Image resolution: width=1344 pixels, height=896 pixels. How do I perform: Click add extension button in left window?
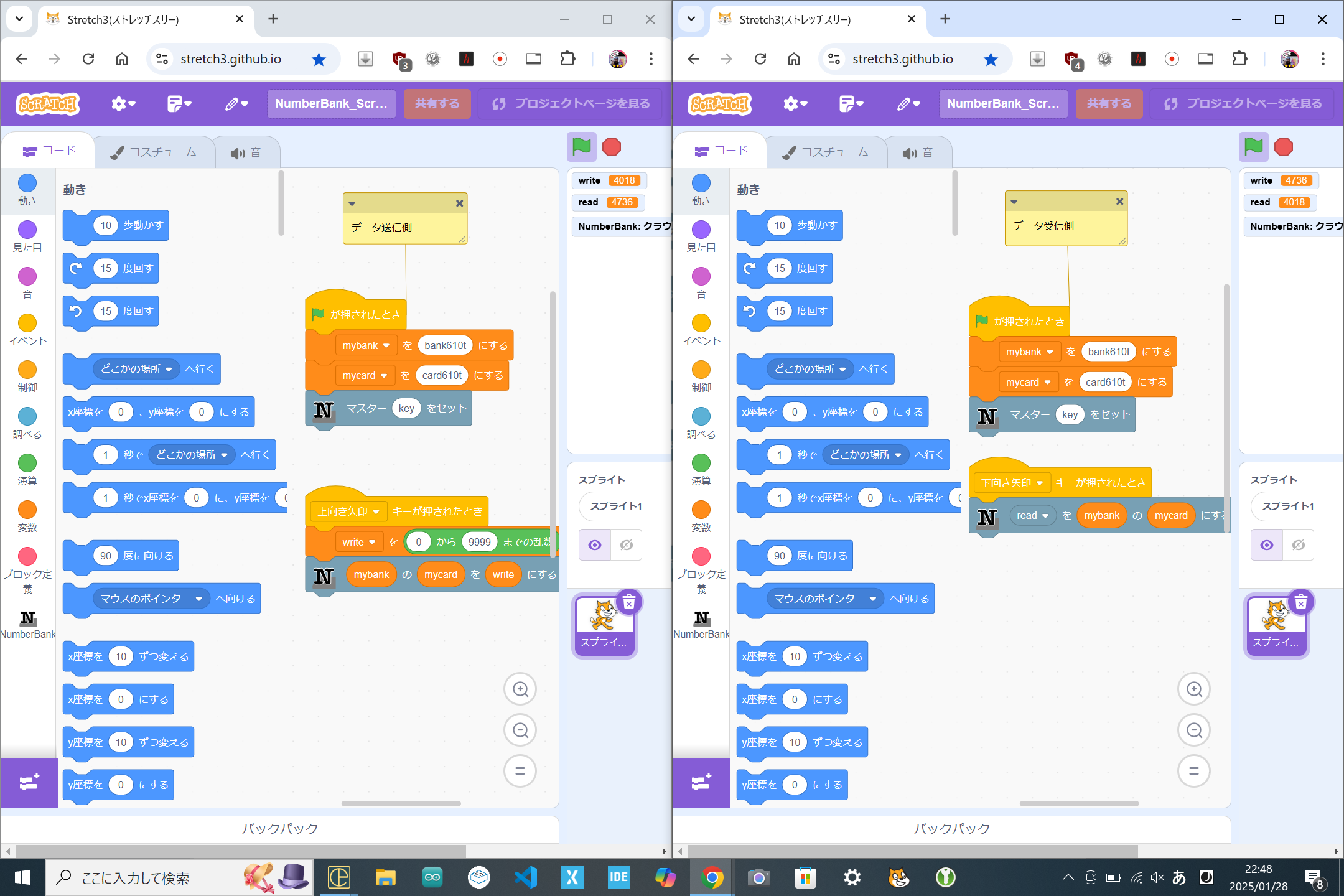pyautogui.click(x=29, y=783)
